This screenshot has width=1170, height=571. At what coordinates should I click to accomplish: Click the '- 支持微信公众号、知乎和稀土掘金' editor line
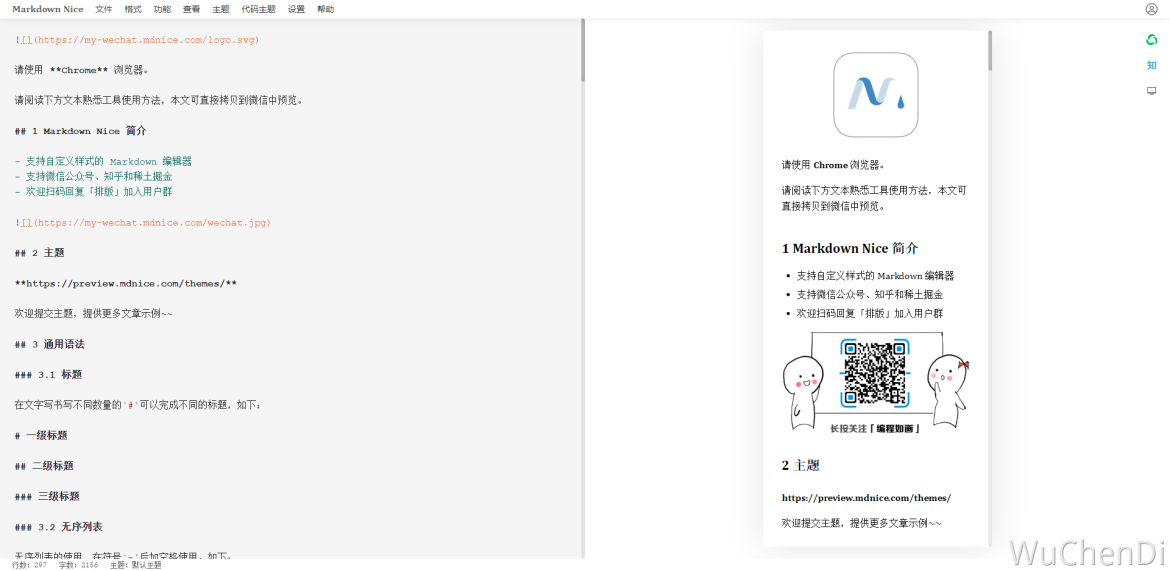pos(93,177)
